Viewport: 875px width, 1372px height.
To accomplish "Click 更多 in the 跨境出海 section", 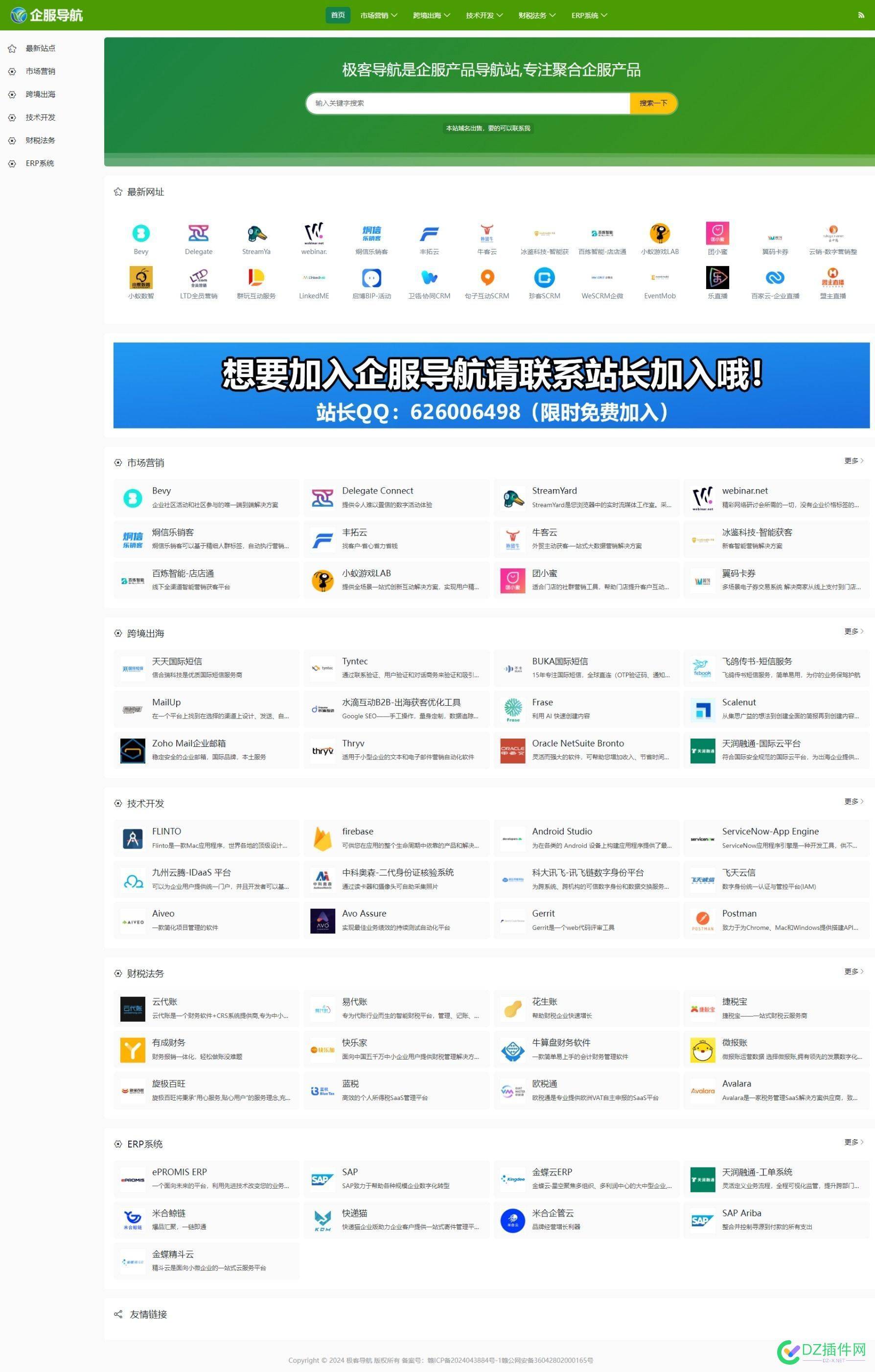I will 853,631.
